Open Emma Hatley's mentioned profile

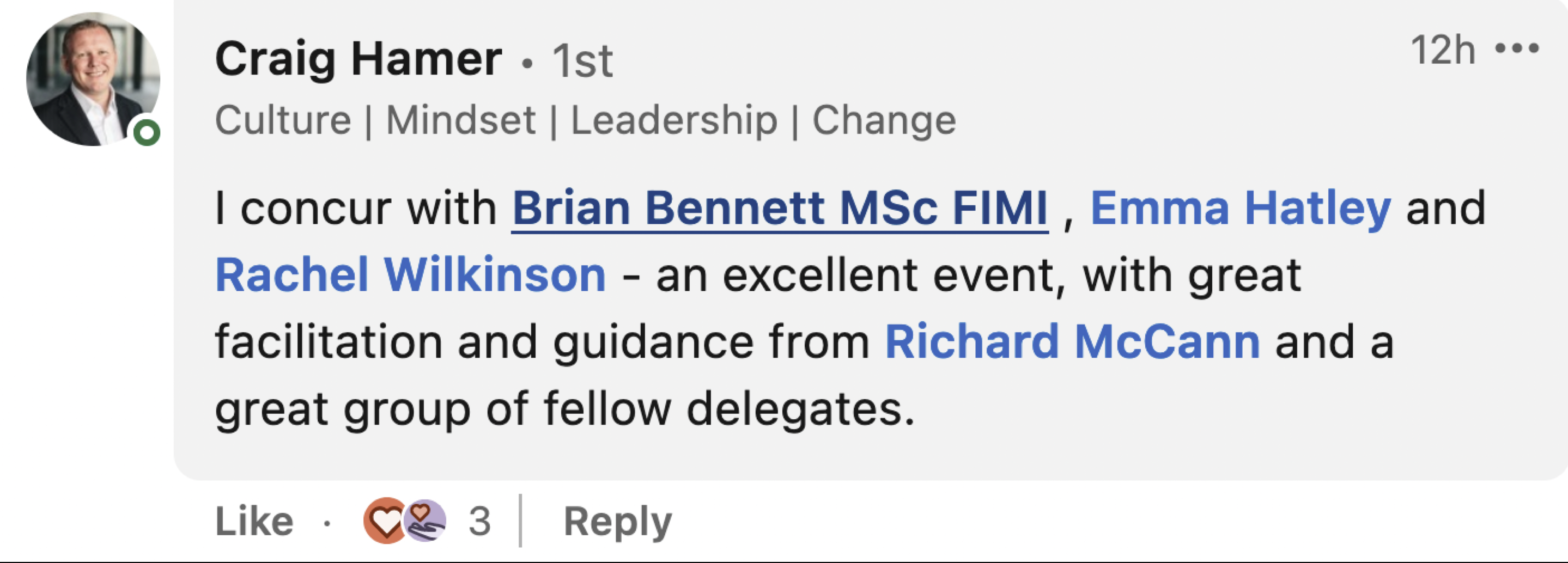coord(1240,208)
